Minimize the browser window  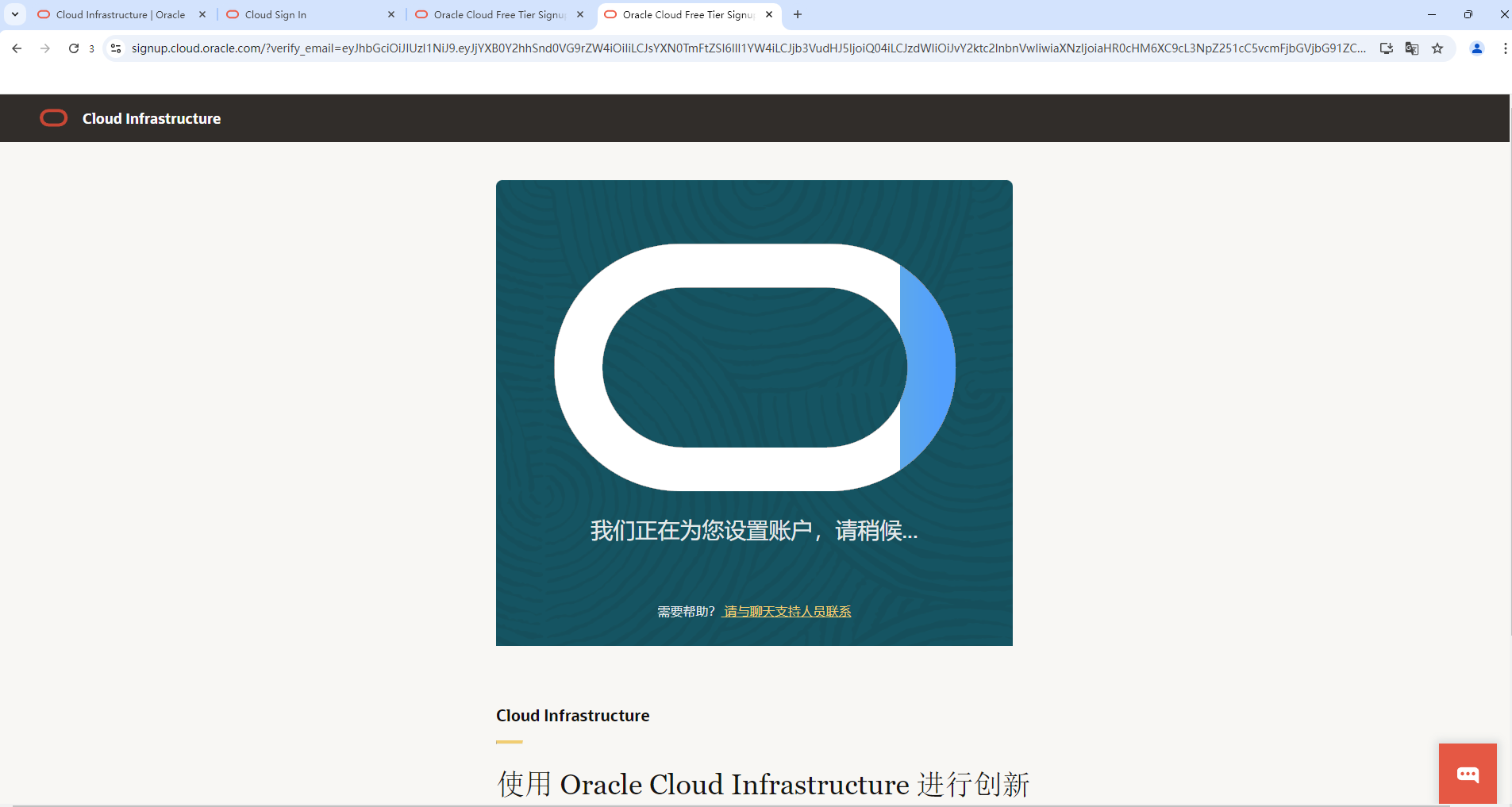click(1432, 14)
